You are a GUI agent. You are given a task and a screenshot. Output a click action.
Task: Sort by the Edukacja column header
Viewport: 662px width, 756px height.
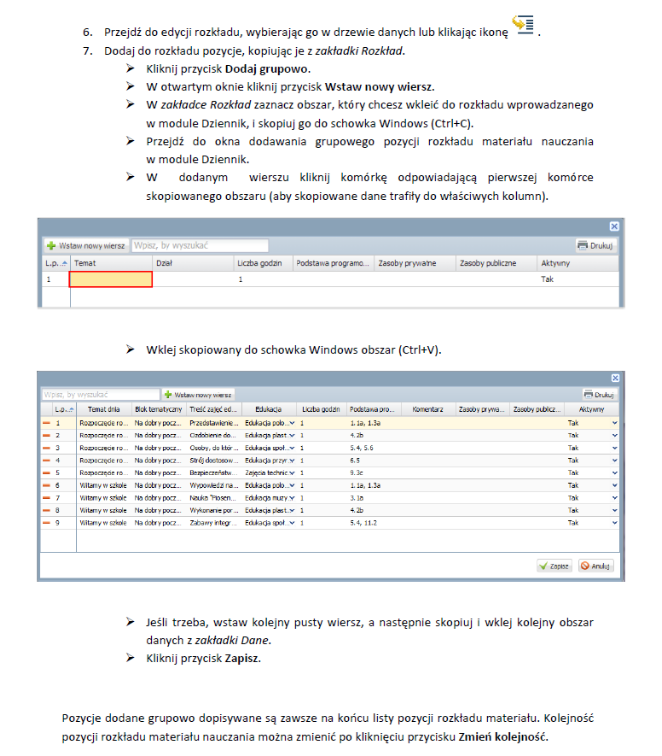(x=269, y=409)
